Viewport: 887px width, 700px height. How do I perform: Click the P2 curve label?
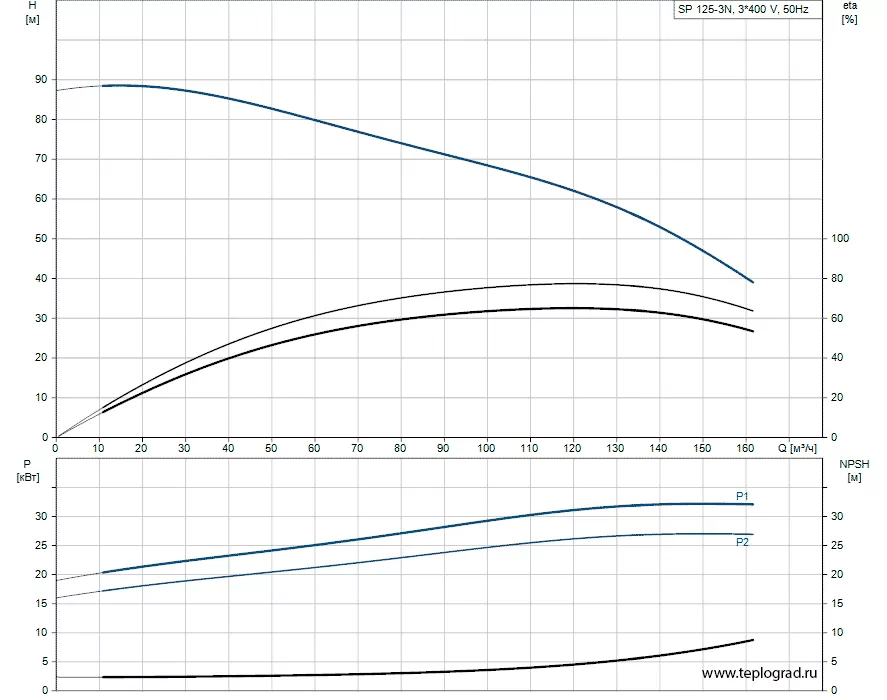(x=742, y=542)
